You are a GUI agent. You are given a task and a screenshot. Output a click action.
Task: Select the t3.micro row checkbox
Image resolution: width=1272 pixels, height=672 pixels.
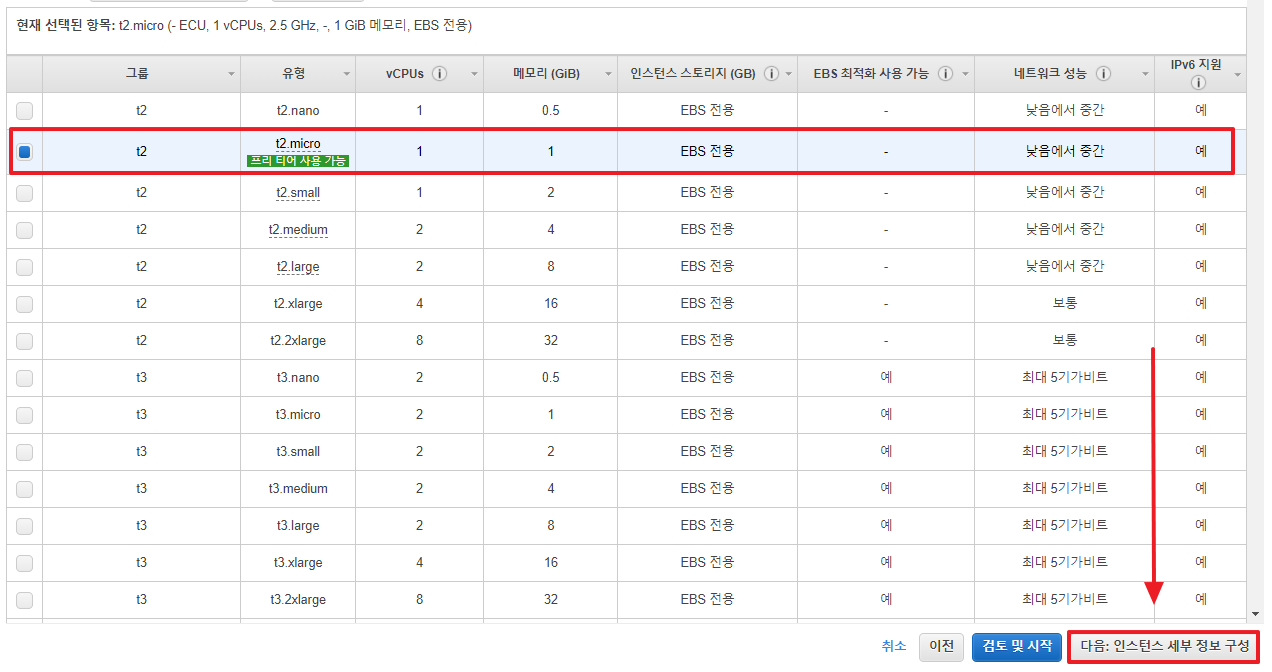24,415
